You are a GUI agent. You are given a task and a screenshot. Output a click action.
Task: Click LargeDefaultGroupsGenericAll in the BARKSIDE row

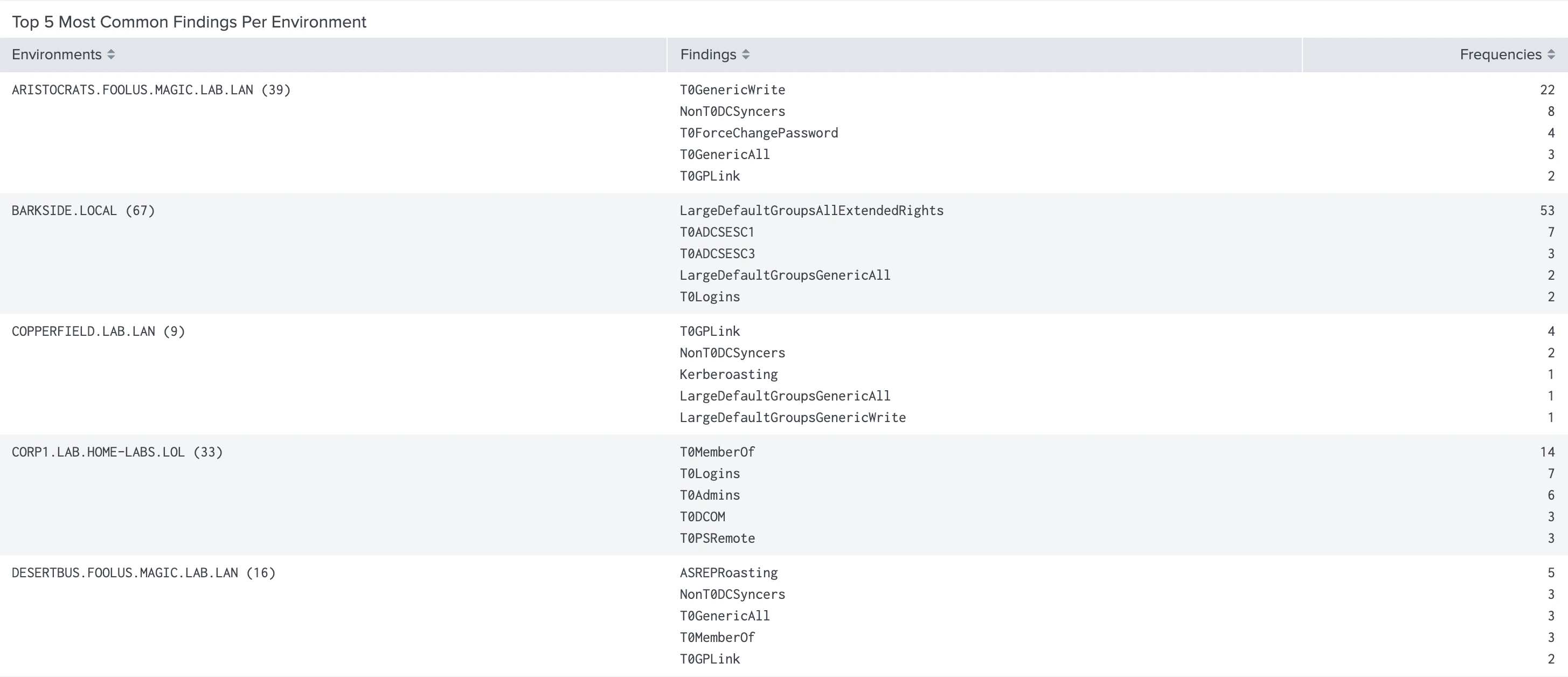pyautogui.click(x=785, y=275)
